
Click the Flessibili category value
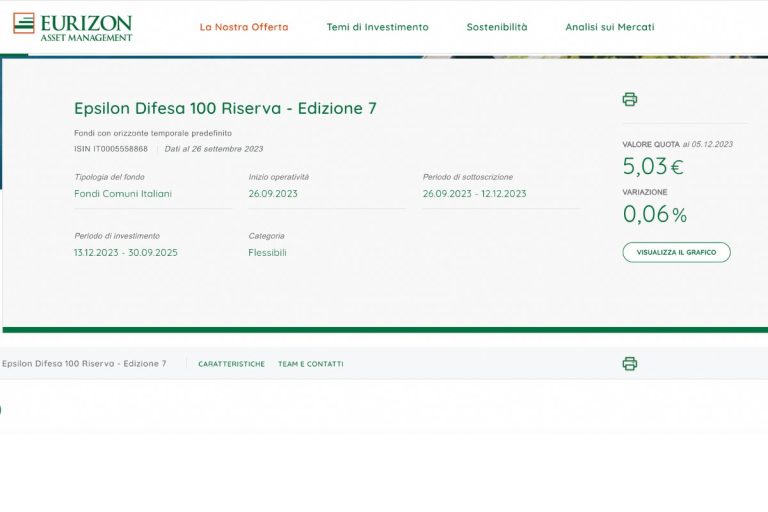pyautogui.click(x=267, y=252)
